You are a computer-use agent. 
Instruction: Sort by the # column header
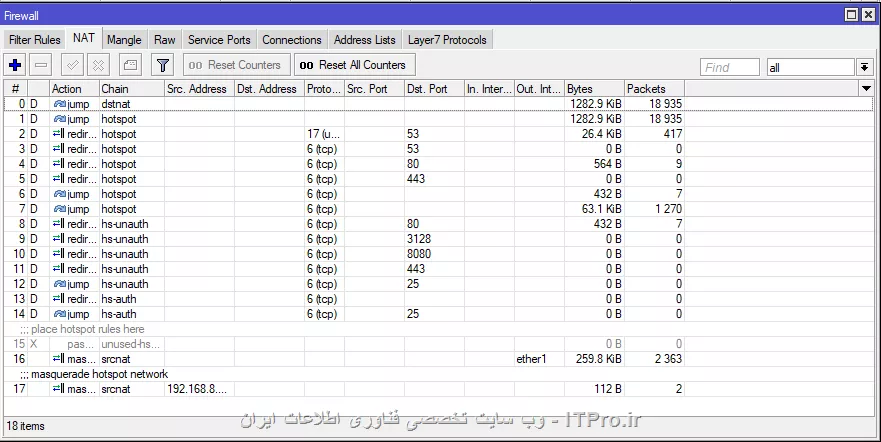point(16,89)
